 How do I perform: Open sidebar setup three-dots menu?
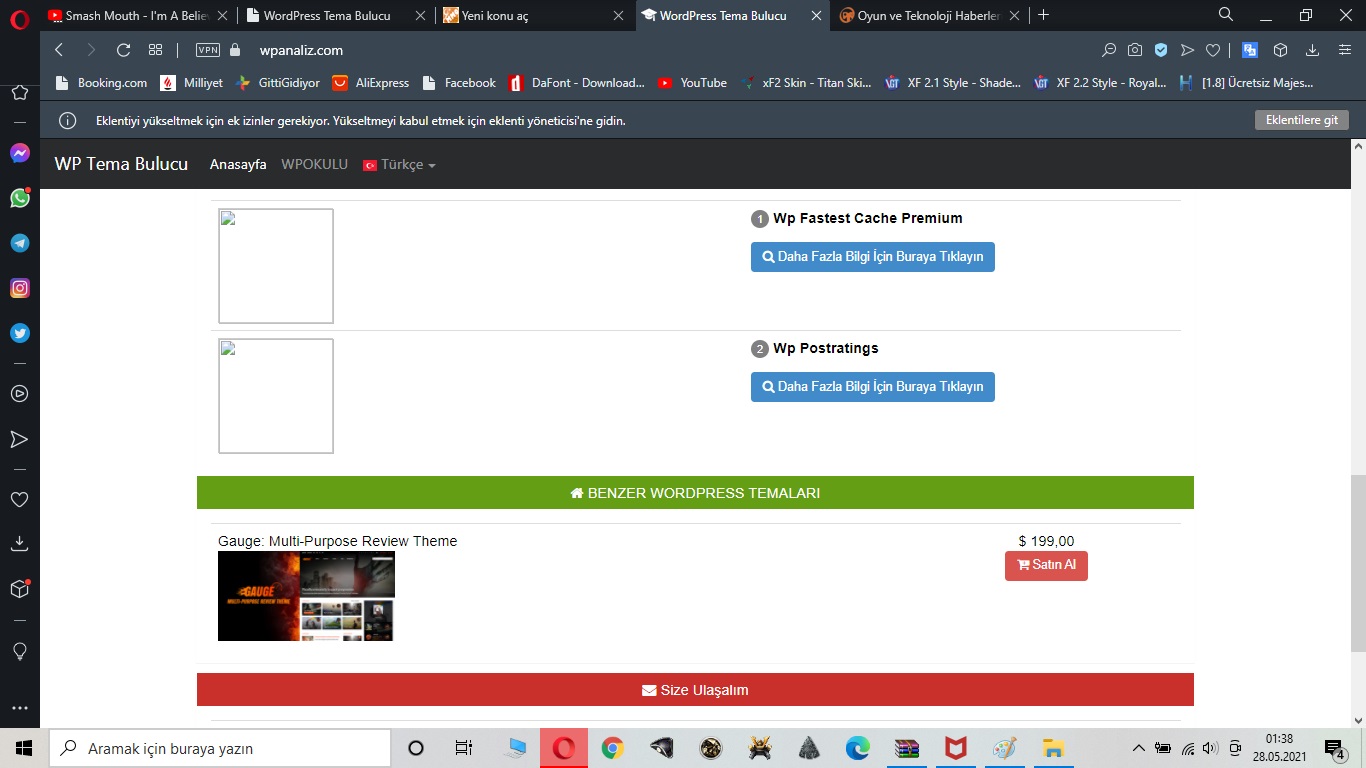point(19,708)
